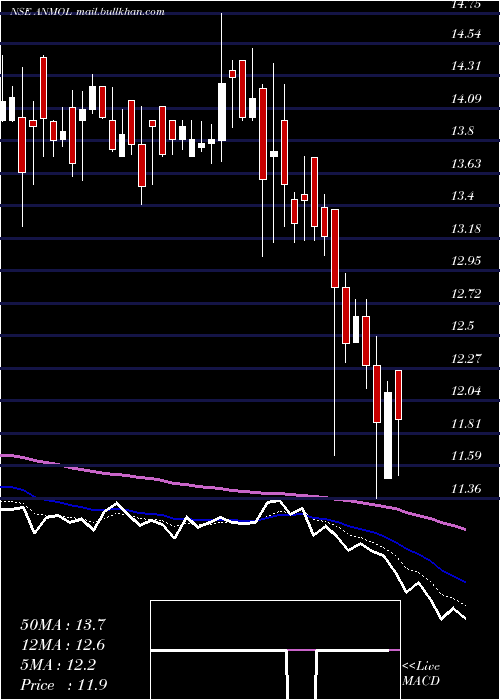Click the 12.5 price axis label
Viewport: 500px width, 700px height.
pos(463,326)
